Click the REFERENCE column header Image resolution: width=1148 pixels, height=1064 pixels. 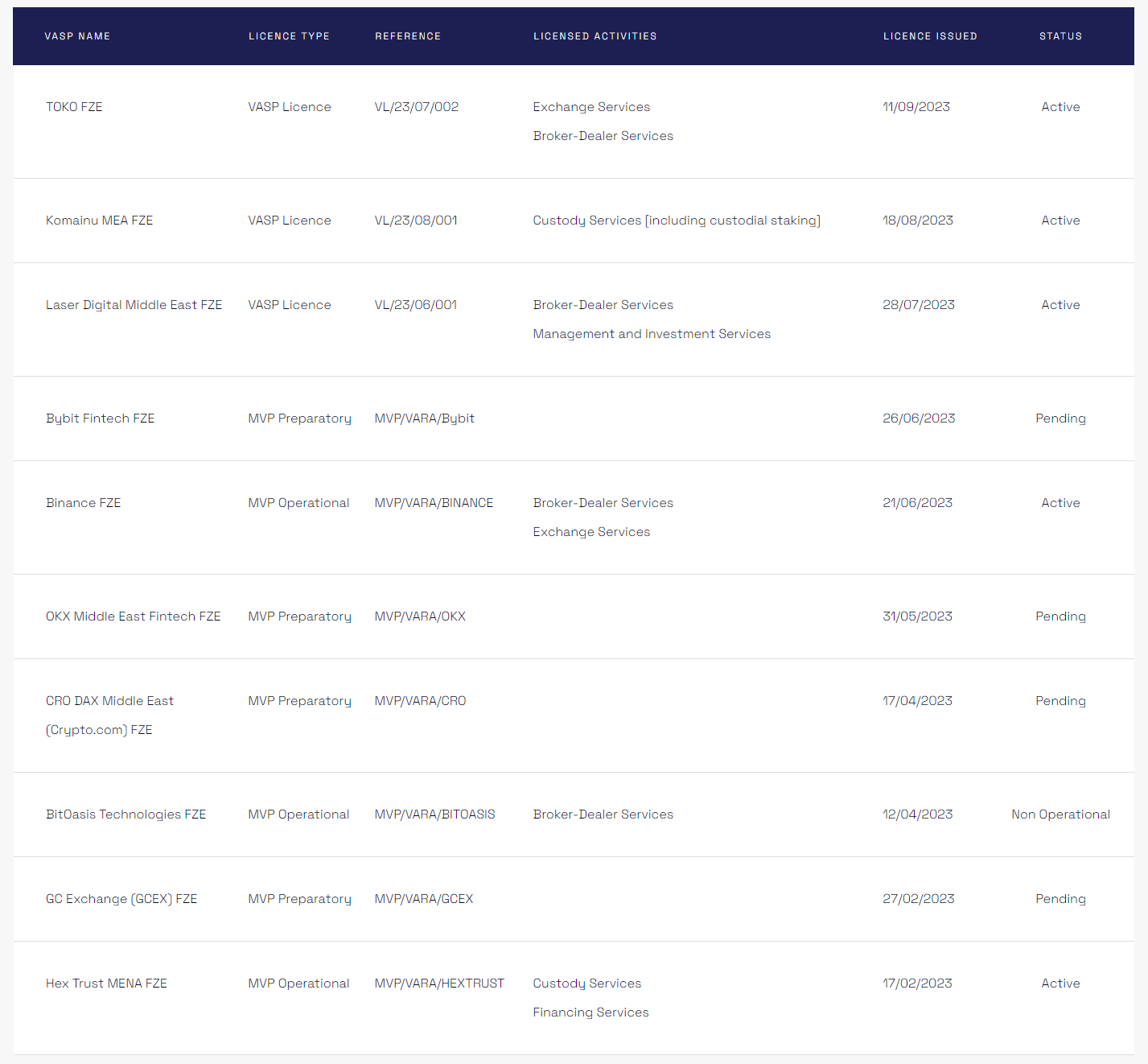(x=408, y=36)
